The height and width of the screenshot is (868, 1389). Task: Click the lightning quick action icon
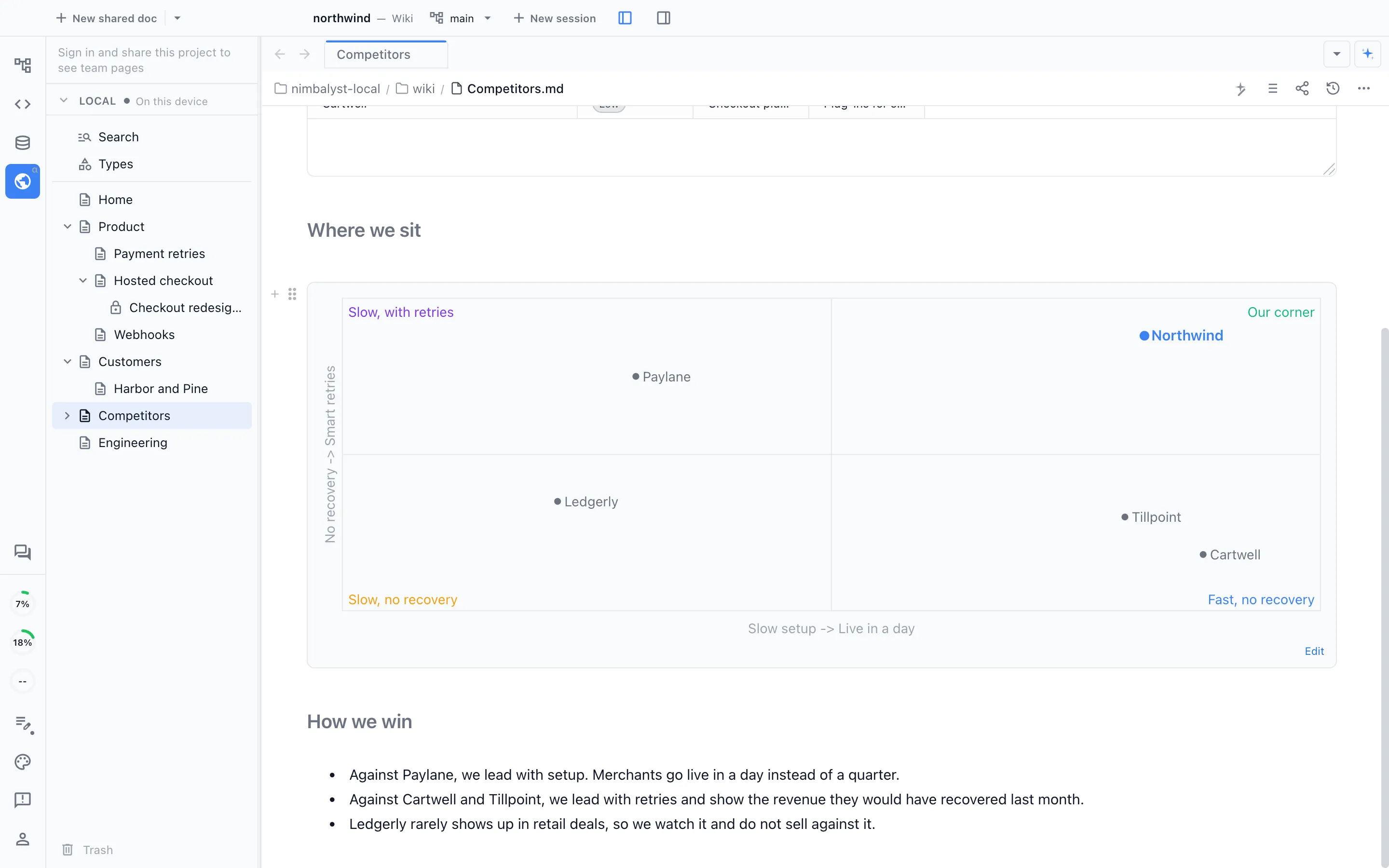(x=1241, y=88)
